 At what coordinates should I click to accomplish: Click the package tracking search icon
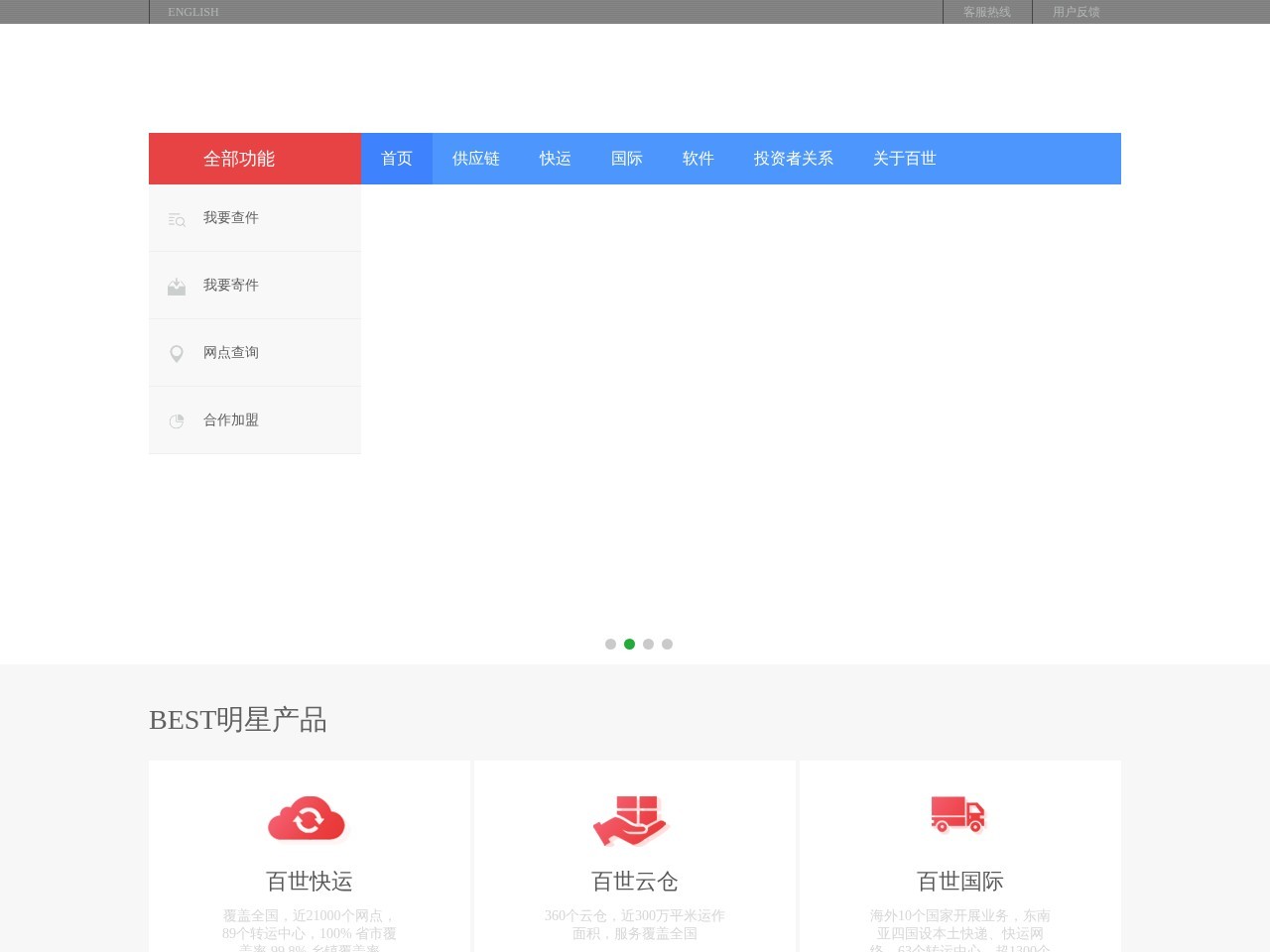(x=177, y=220)
